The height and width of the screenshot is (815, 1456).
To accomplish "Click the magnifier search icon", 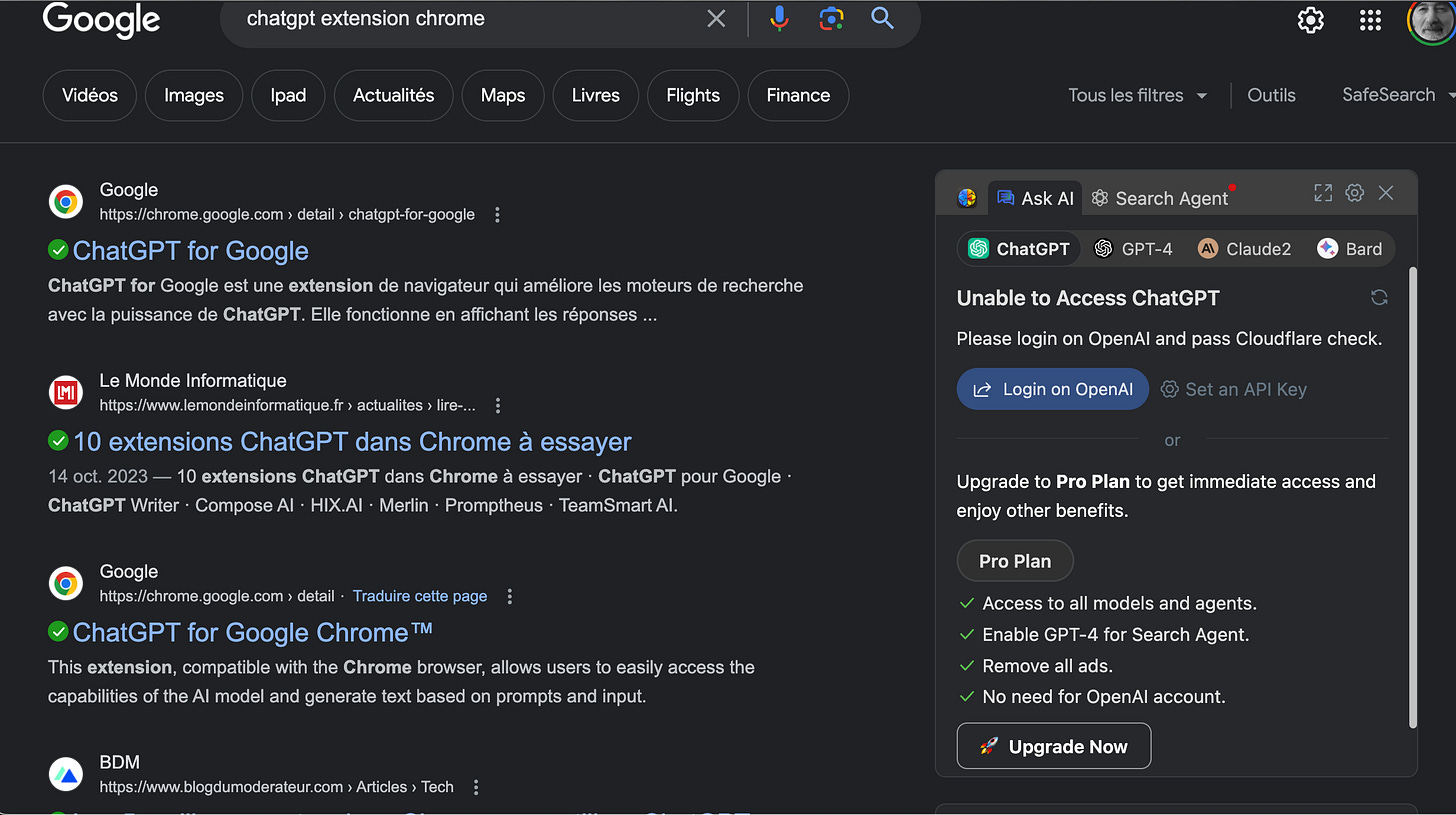I will pyautogui.click(x=882, y=18).
